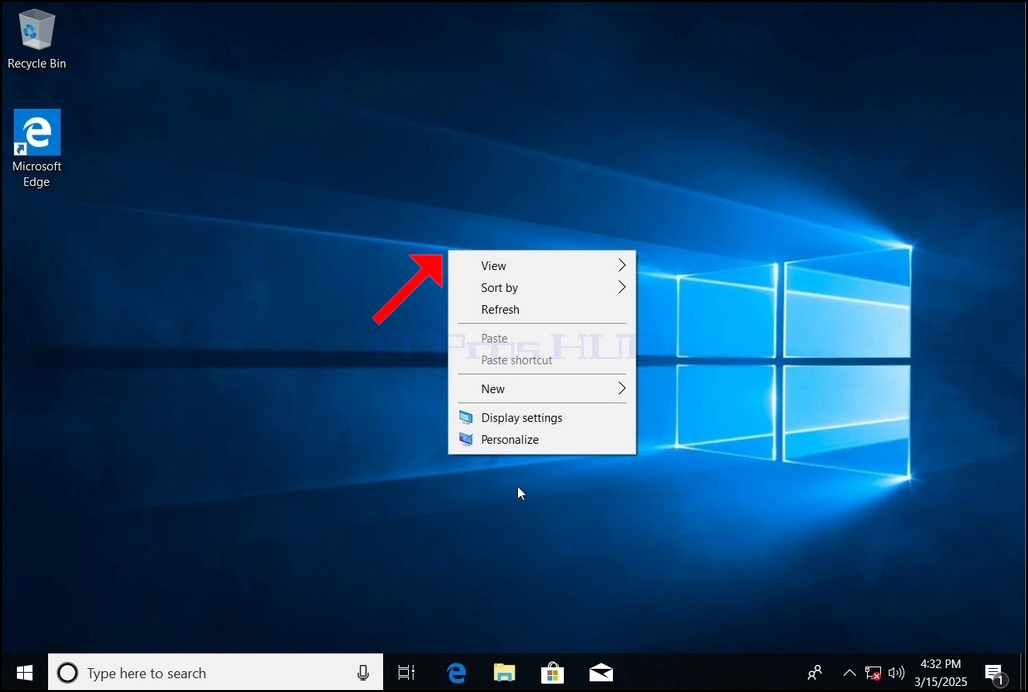The image size is (1028, 692).
Task: Launch Edge from the taskbar
Action: point(456,672)
